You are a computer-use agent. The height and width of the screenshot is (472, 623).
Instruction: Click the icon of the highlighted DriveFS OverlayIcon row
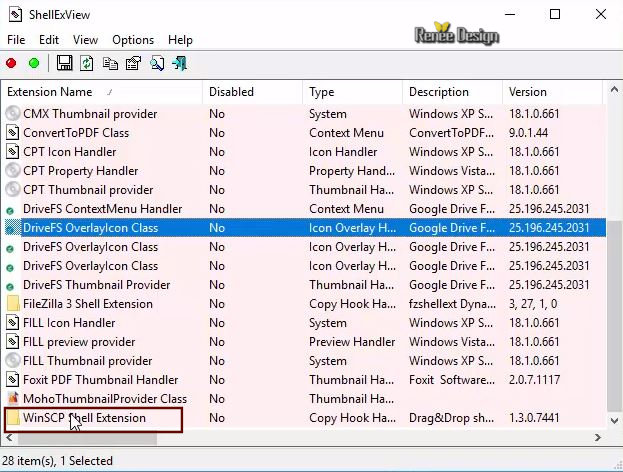click(x=12, y=228)
